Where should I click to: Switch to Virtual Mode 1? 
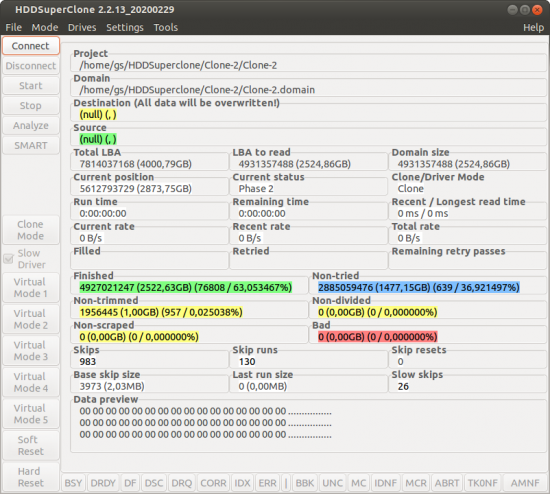tap(31, 288)
